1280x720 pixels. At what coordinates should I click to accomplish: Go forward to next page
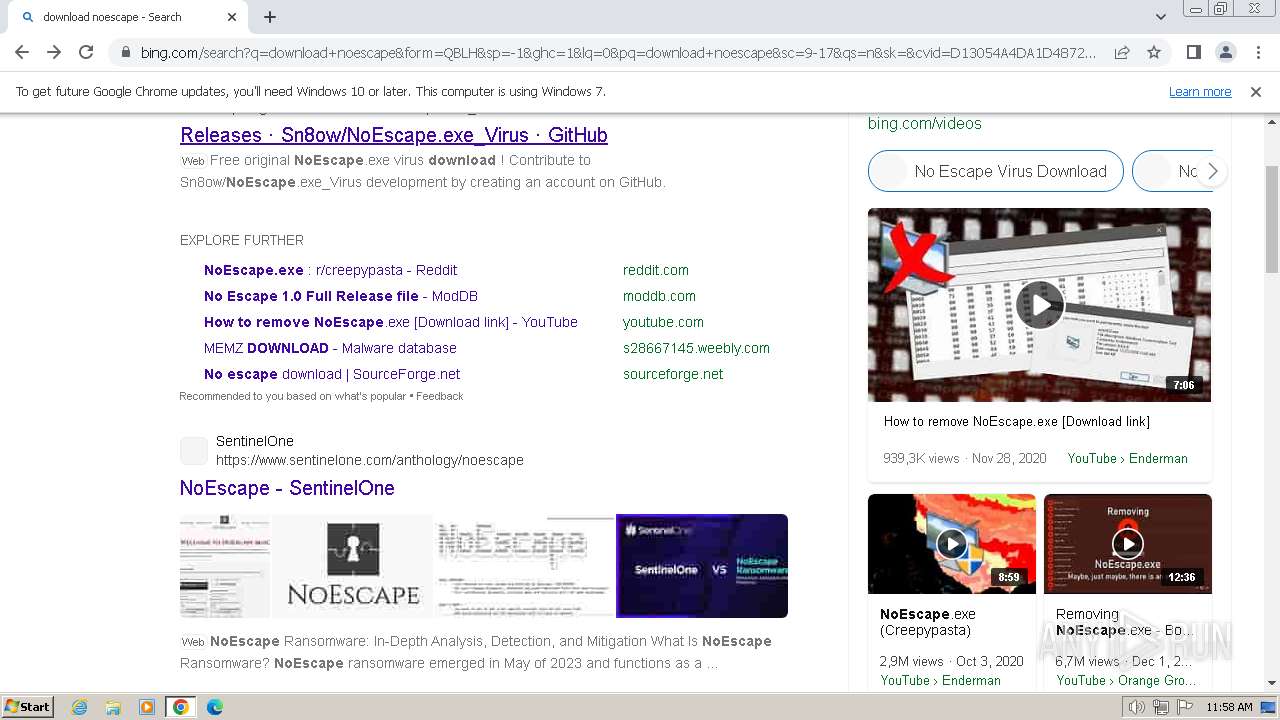pos(54,52)
